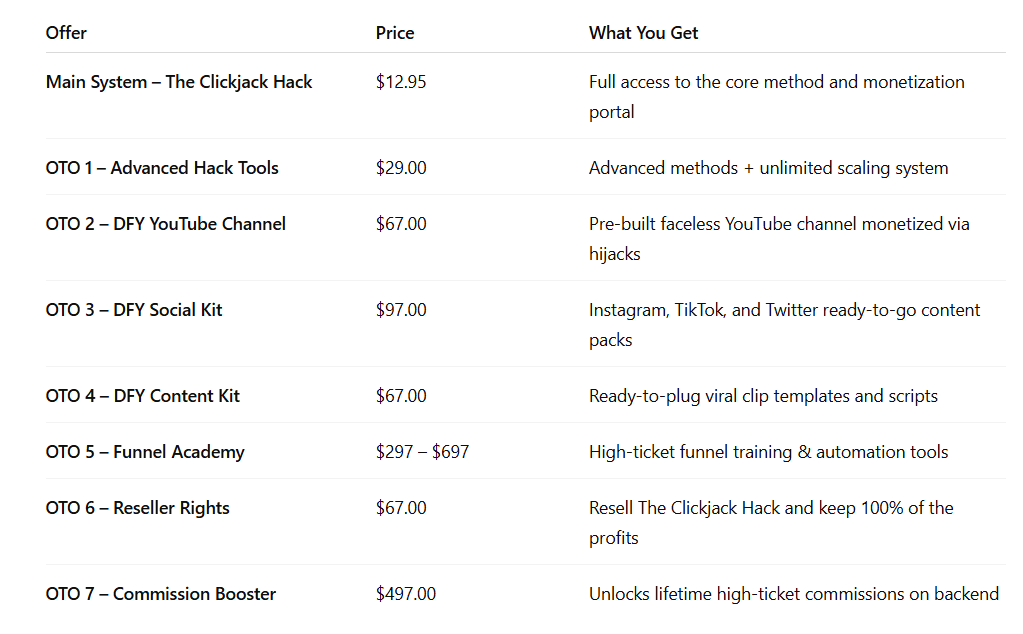
Task: Select OTO 3 – DFY Social Kit
Action: [x=134, y=310]
